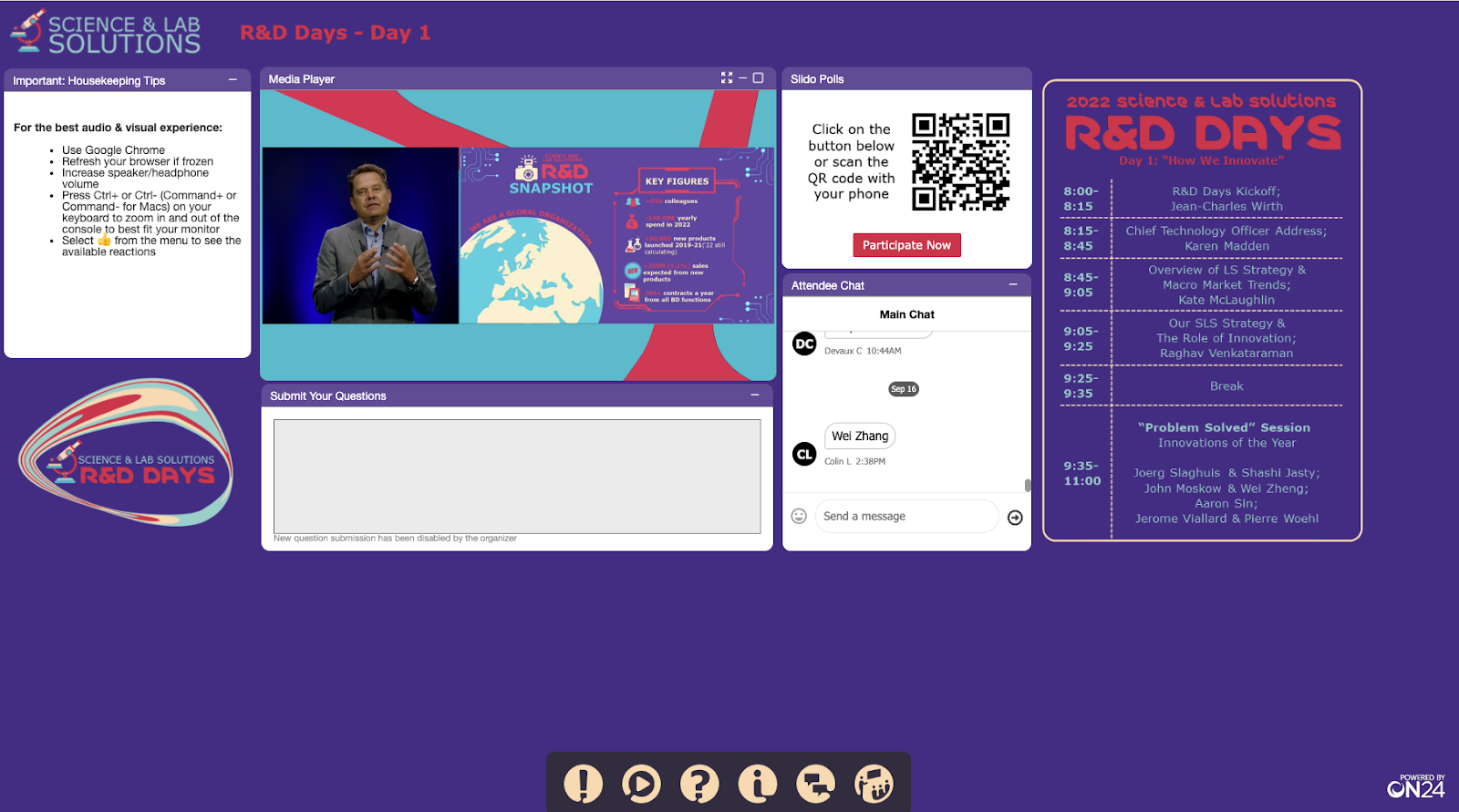Viewport: 1459px width, 812px height.
Task: Open the chat bubbles dock icon
Action: (x=816, y=784)
